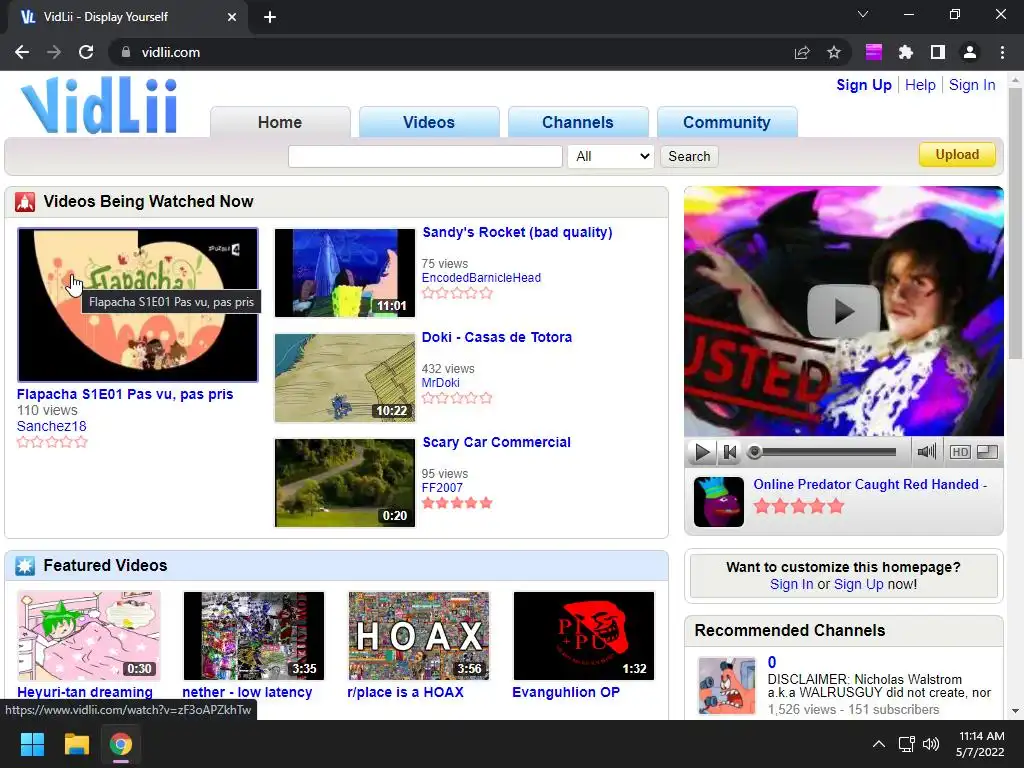This screenshot has width=1024, height=768.
Task: Toggle the browser side panel
Action: click(938, 52)
